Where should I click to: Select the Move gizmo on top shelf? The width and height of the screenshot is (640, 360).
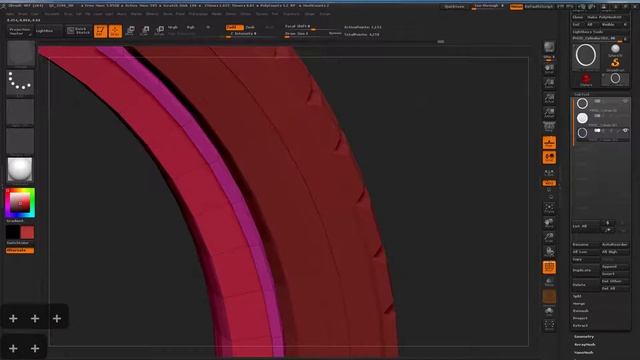tap(131, 31)
